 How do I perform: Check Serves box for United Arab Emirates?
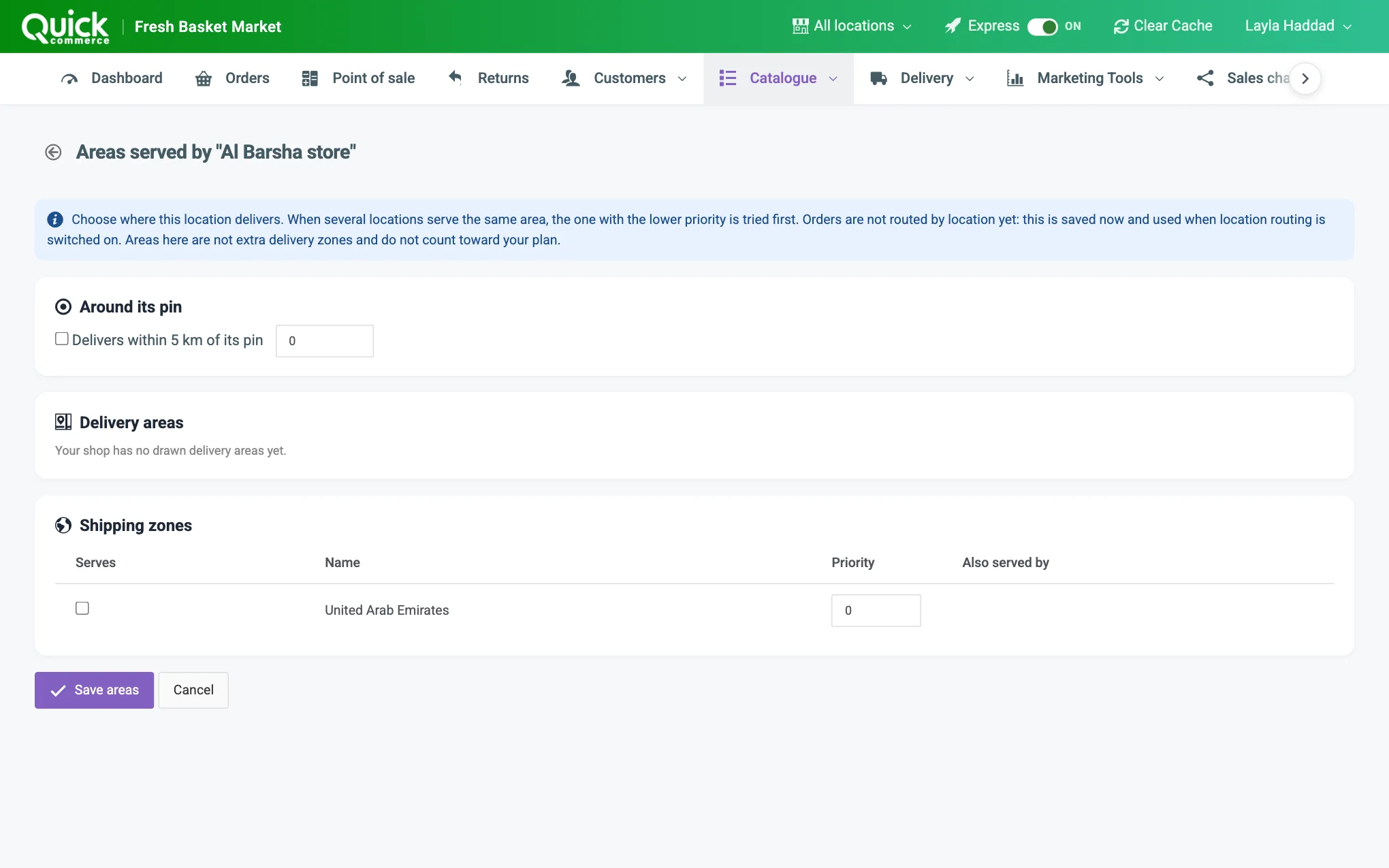pos(82,609)
